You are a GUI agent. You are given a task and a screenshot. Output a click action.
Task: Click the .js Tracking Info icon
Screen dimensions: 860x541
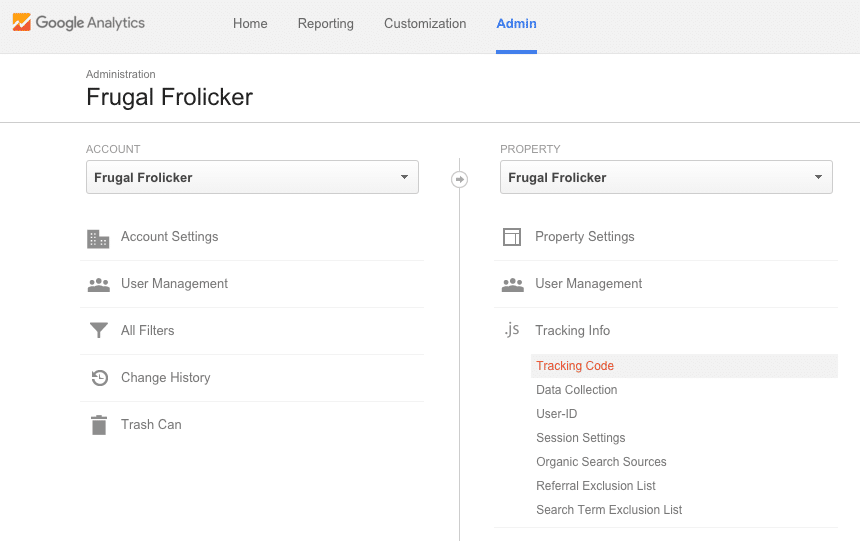[x=512, y=329]
